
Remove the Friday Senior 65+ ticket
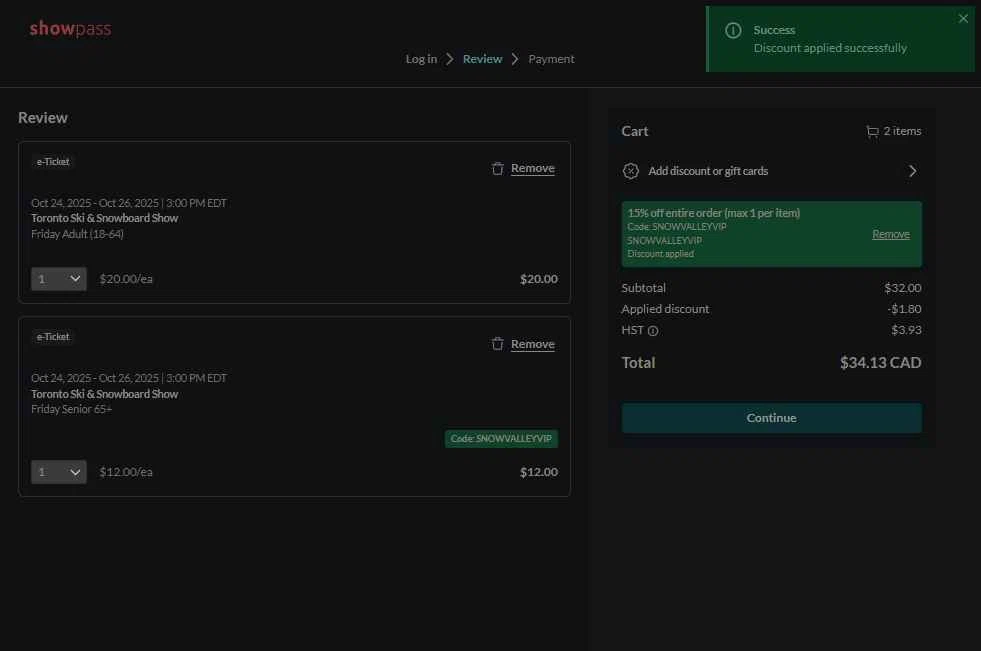(x=532, y=344)
